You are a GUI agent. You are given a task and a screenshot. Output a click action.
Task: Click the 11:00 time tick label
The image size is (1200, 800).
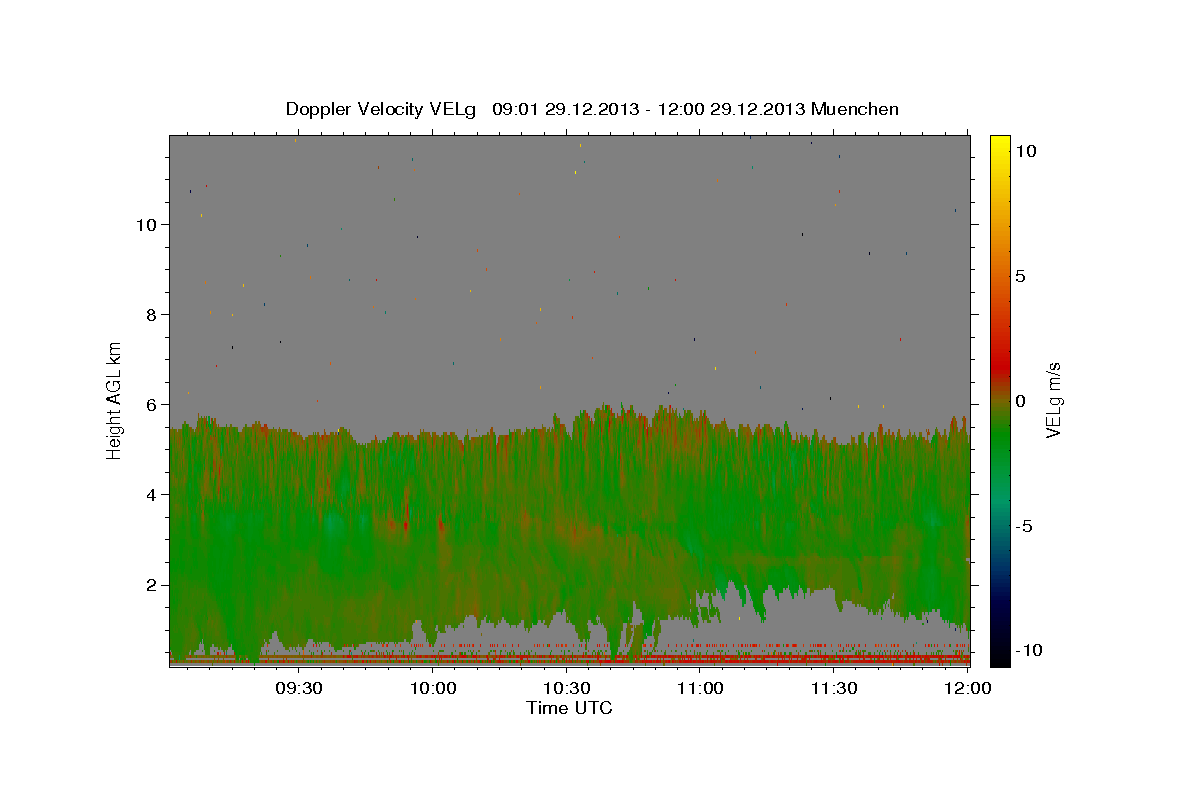click(700, 688)
